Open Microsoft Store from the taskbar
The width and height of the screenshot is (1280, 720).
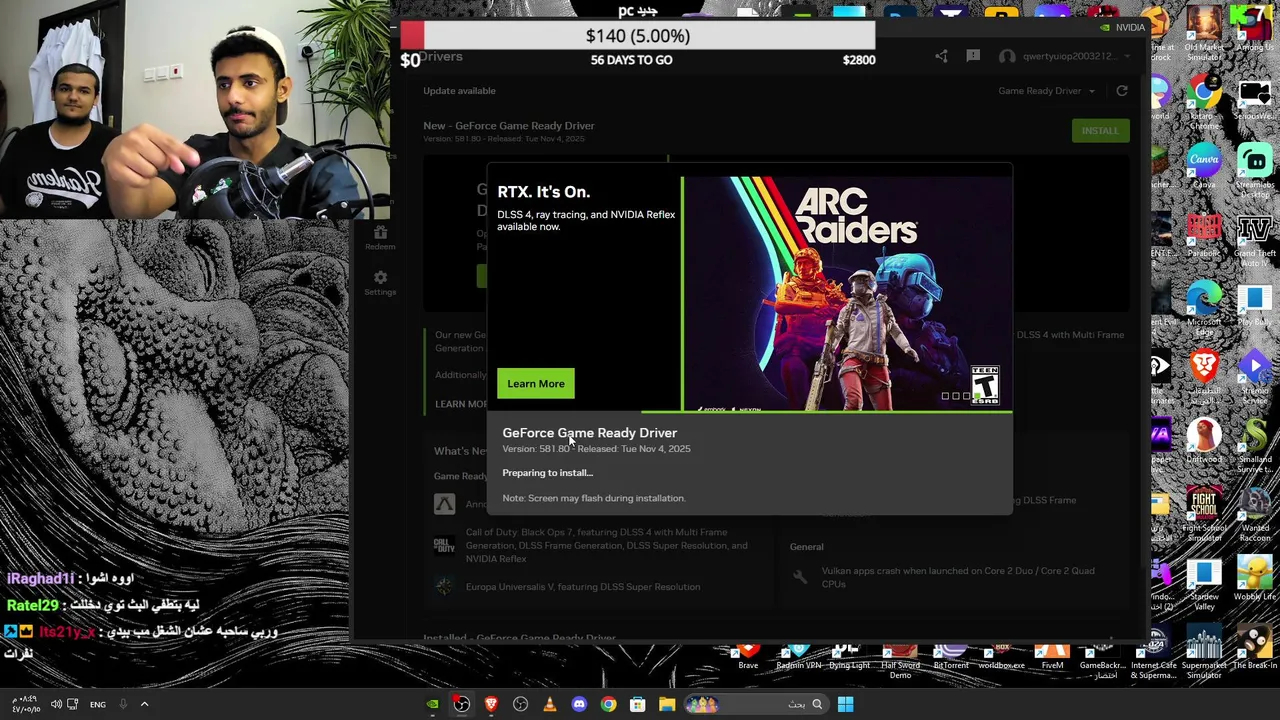637,704
